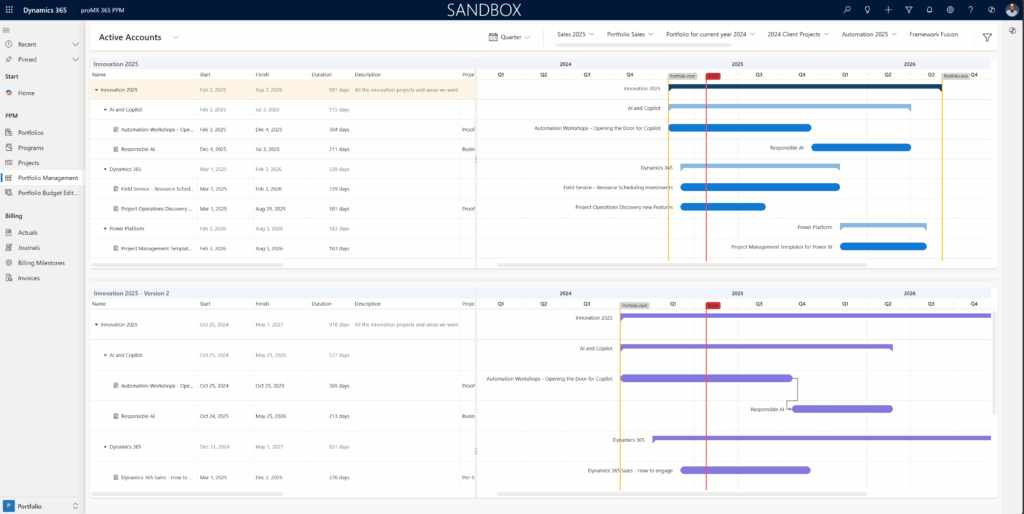Click the Portfolio Budget Editor icon

pos(8,193)
